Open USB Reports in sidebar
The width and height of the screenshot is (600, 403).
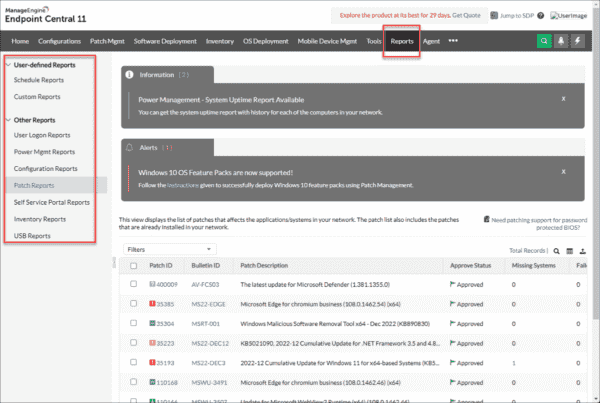click(x=32, y=236)
